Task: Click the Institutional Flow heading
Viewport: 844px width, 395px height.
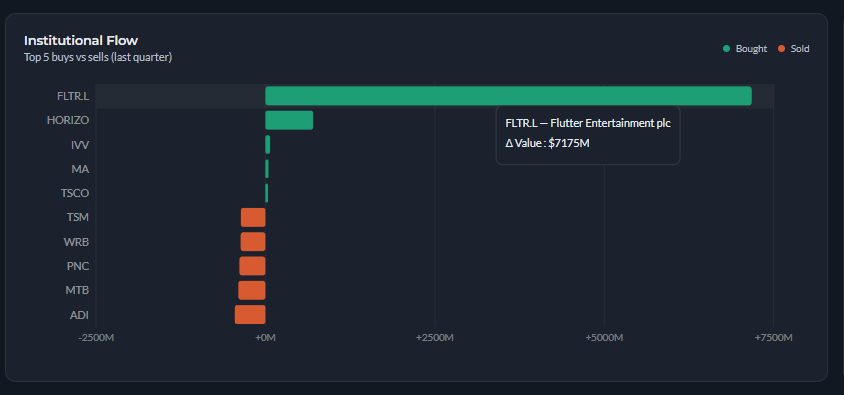Action: (81, 40)
